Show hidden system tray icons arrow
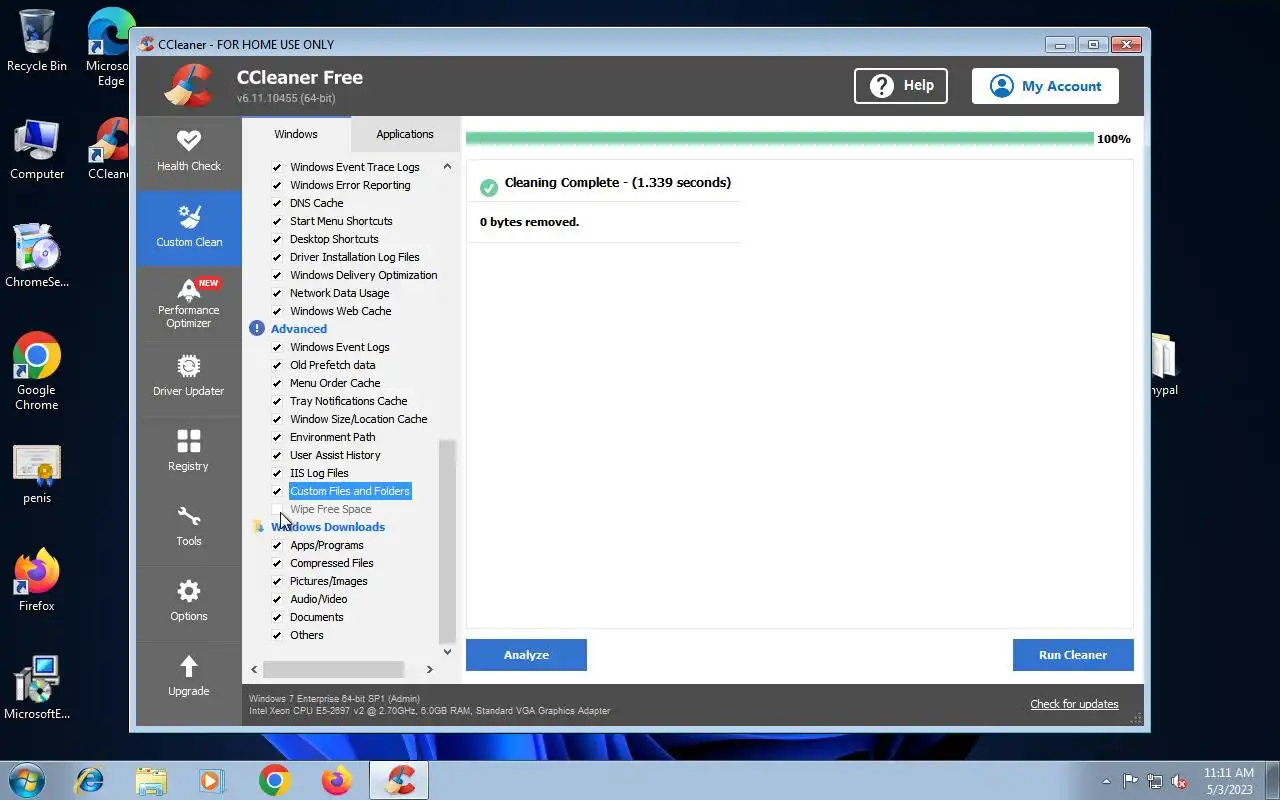 coord(1105,781)
